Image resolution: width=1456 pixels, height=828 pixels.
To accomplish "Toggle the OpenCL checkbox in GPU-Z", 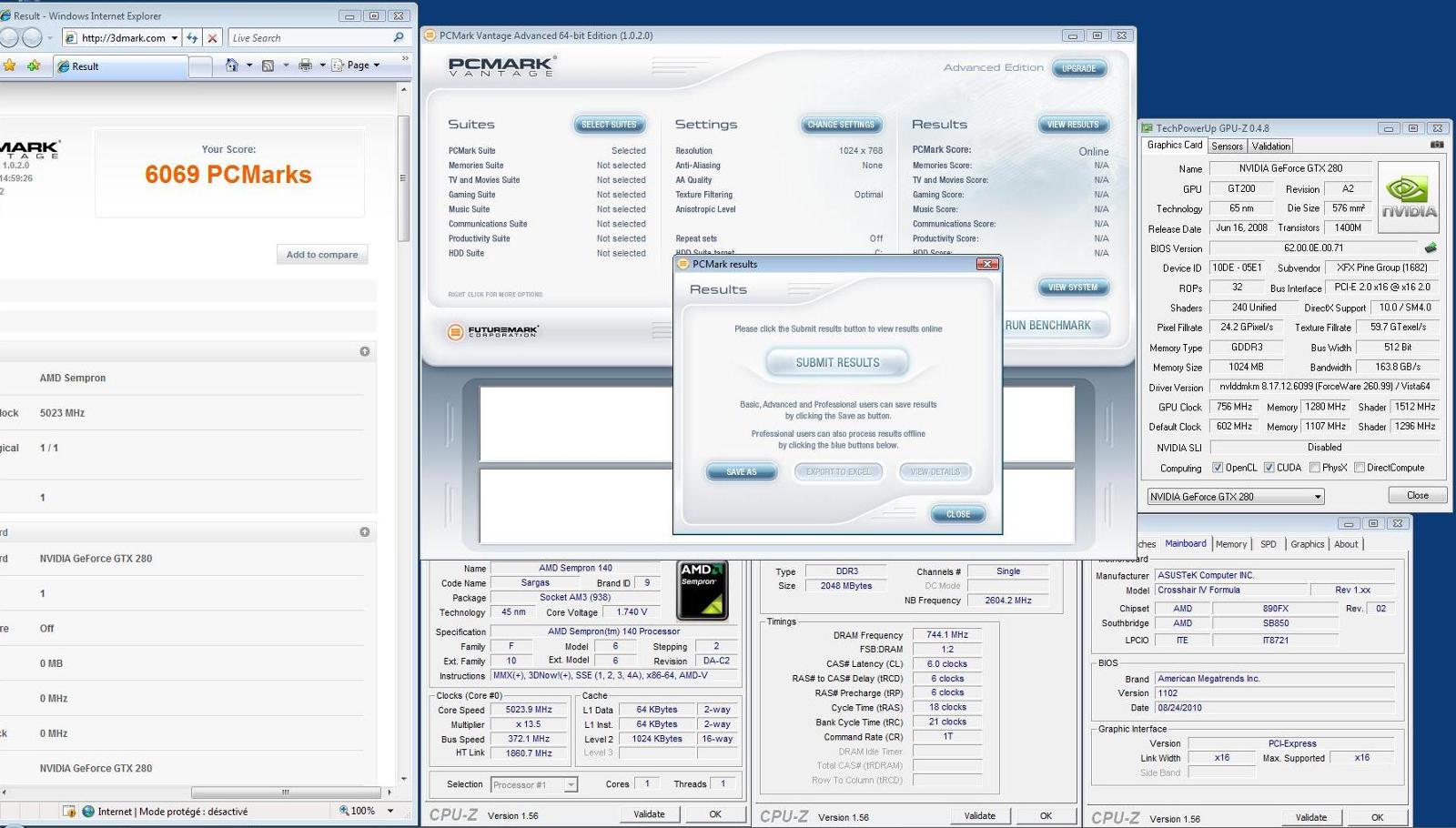I will pos(1218,468).
